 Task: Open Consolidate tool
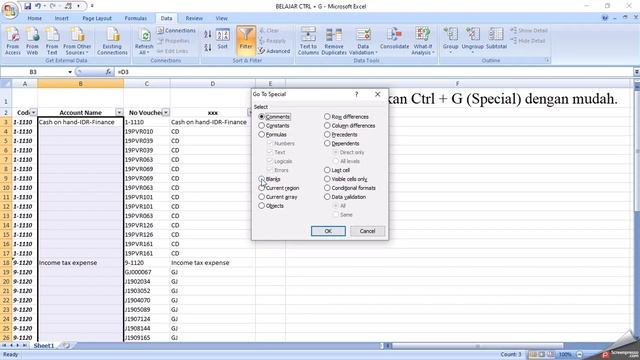pos(394,39)
